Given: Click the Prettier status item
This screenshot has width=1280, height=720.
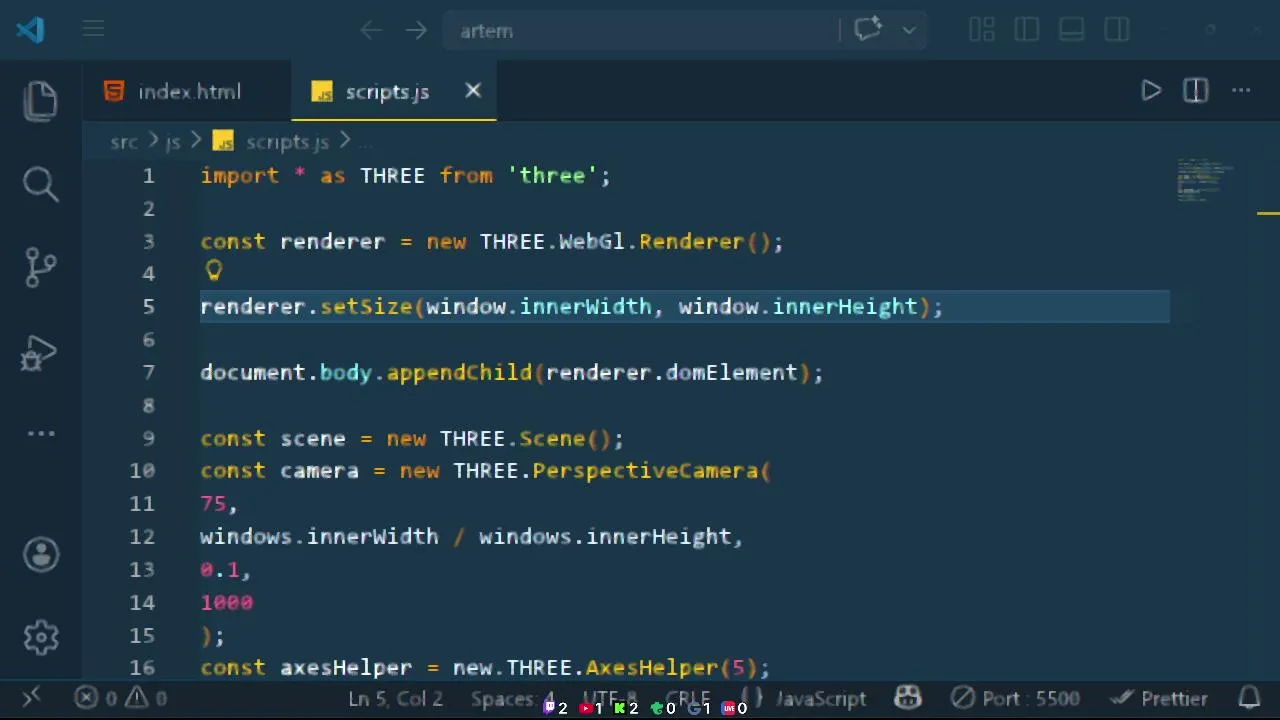Looking at the screenshot, I should pyautogui.click(x=1161, y=699).
